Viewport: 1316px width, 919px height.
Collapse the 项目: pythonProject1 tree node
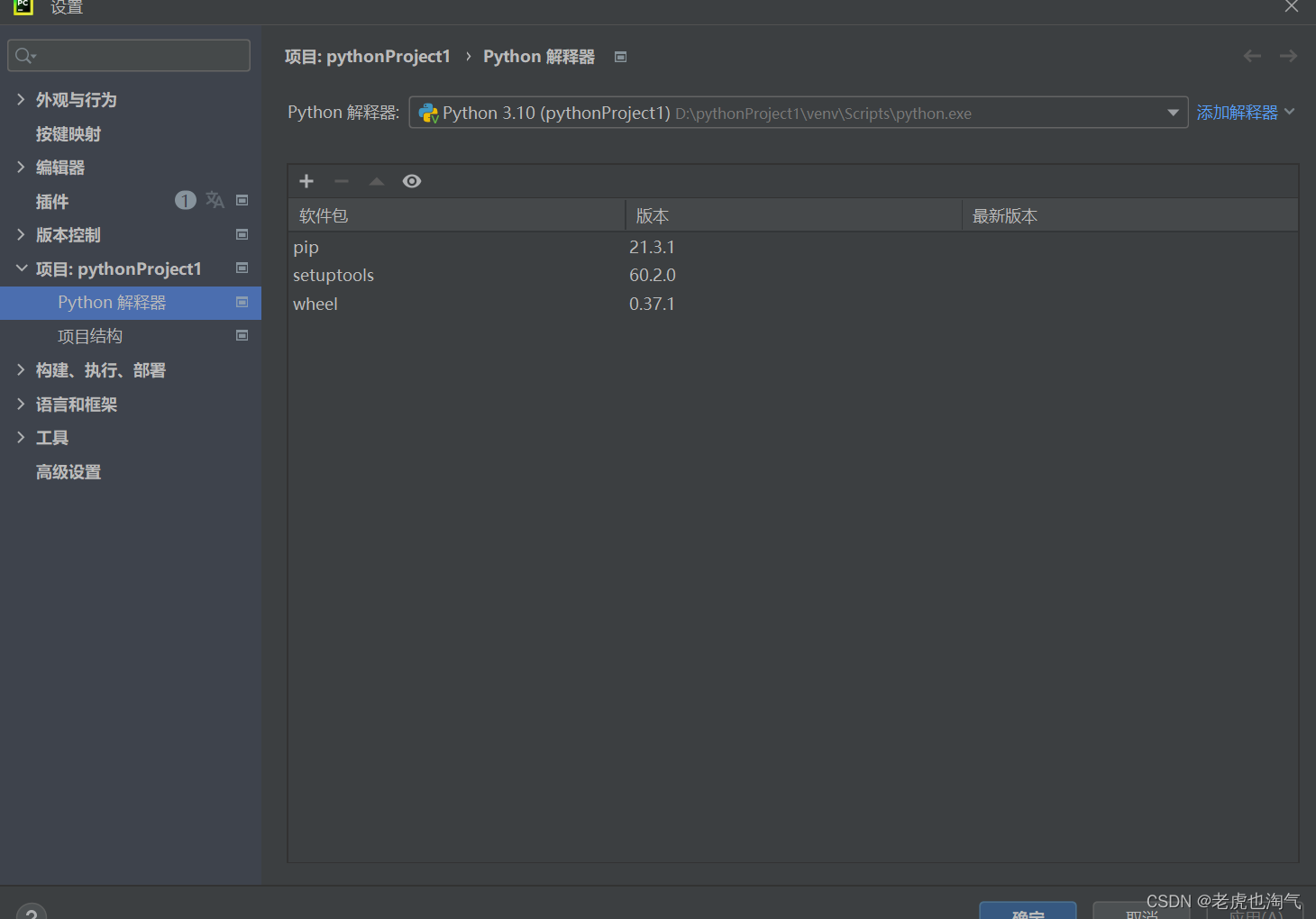click(x=21, y=268)
